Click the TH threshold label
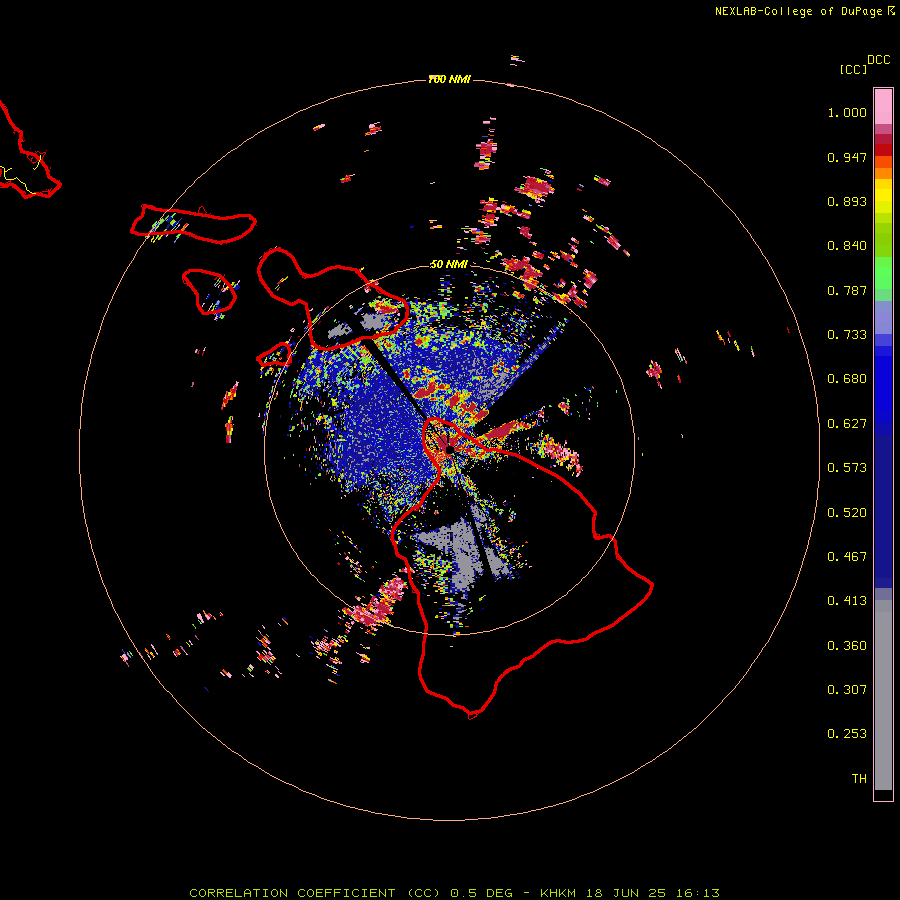Screen dimensions: 900x900 coord(859,779)
